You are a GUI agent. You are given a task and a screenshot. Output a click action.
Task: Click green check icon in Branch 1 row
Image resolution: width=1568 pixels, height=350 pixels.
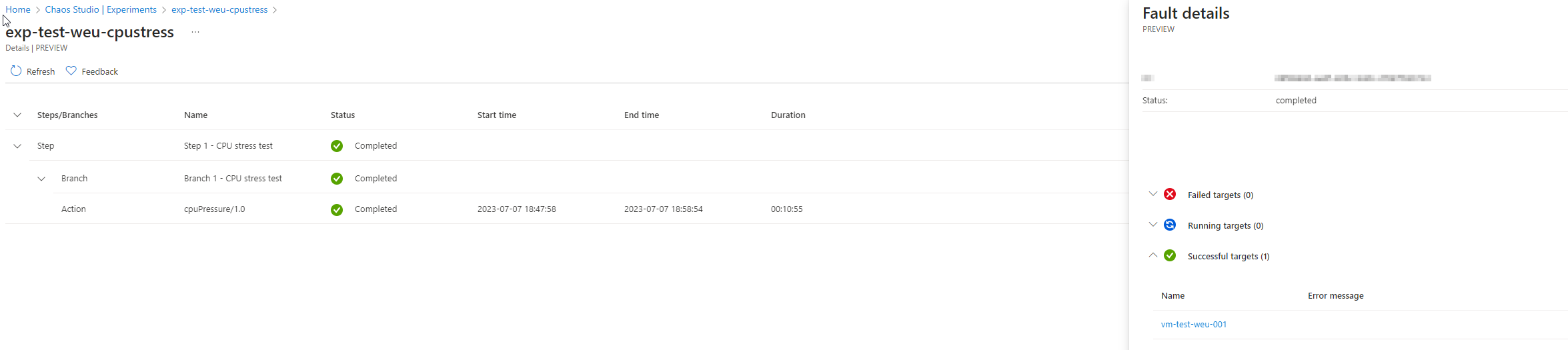tap(337, 179)
